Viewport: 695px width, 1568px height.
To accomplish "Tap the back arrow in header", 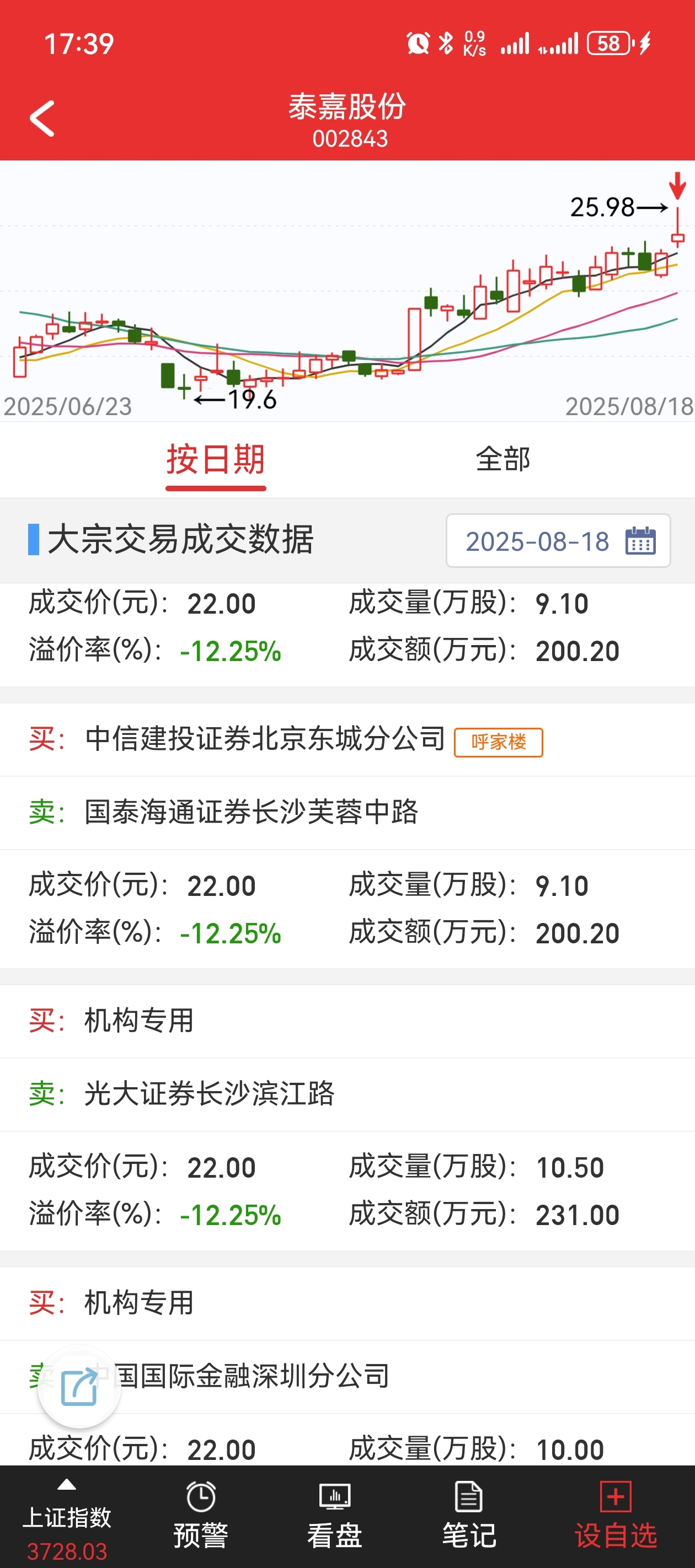I will click(x=42, y=119).
